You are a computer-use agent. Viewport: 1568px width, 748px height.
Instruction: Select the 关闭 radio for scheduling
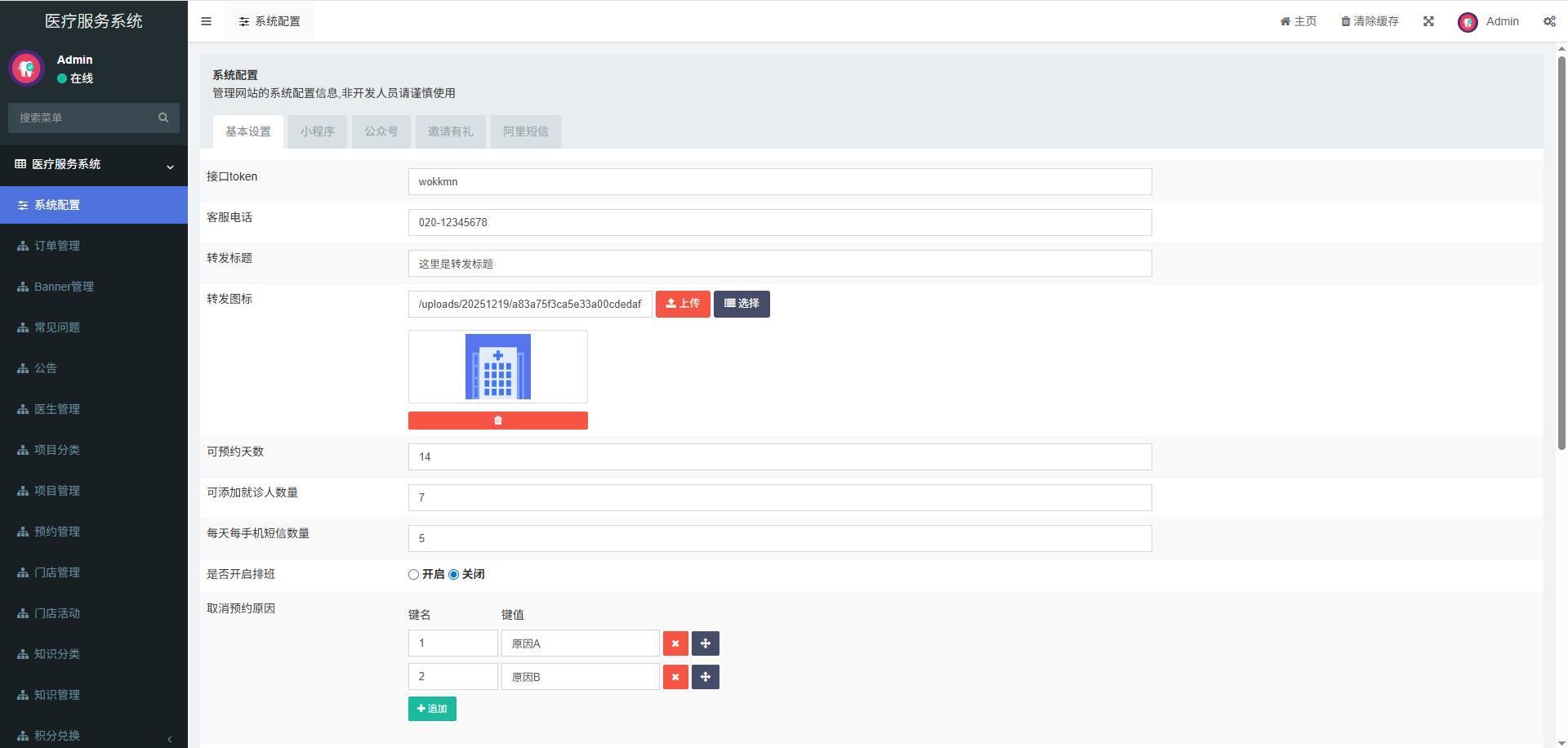coord(453,575)
